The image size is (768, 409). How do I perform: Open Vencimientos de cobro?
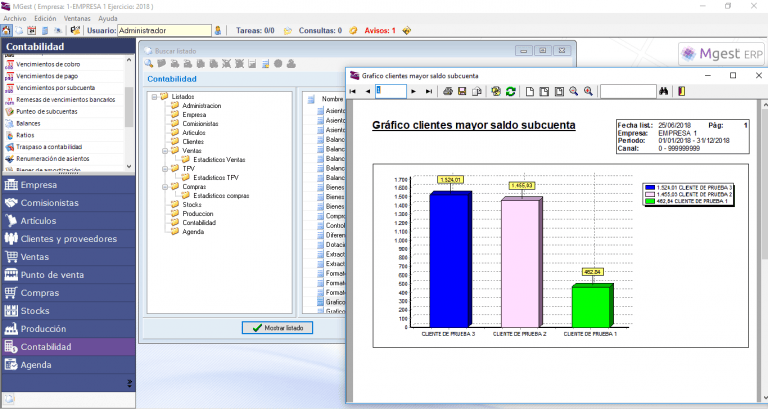coord(48,64)
